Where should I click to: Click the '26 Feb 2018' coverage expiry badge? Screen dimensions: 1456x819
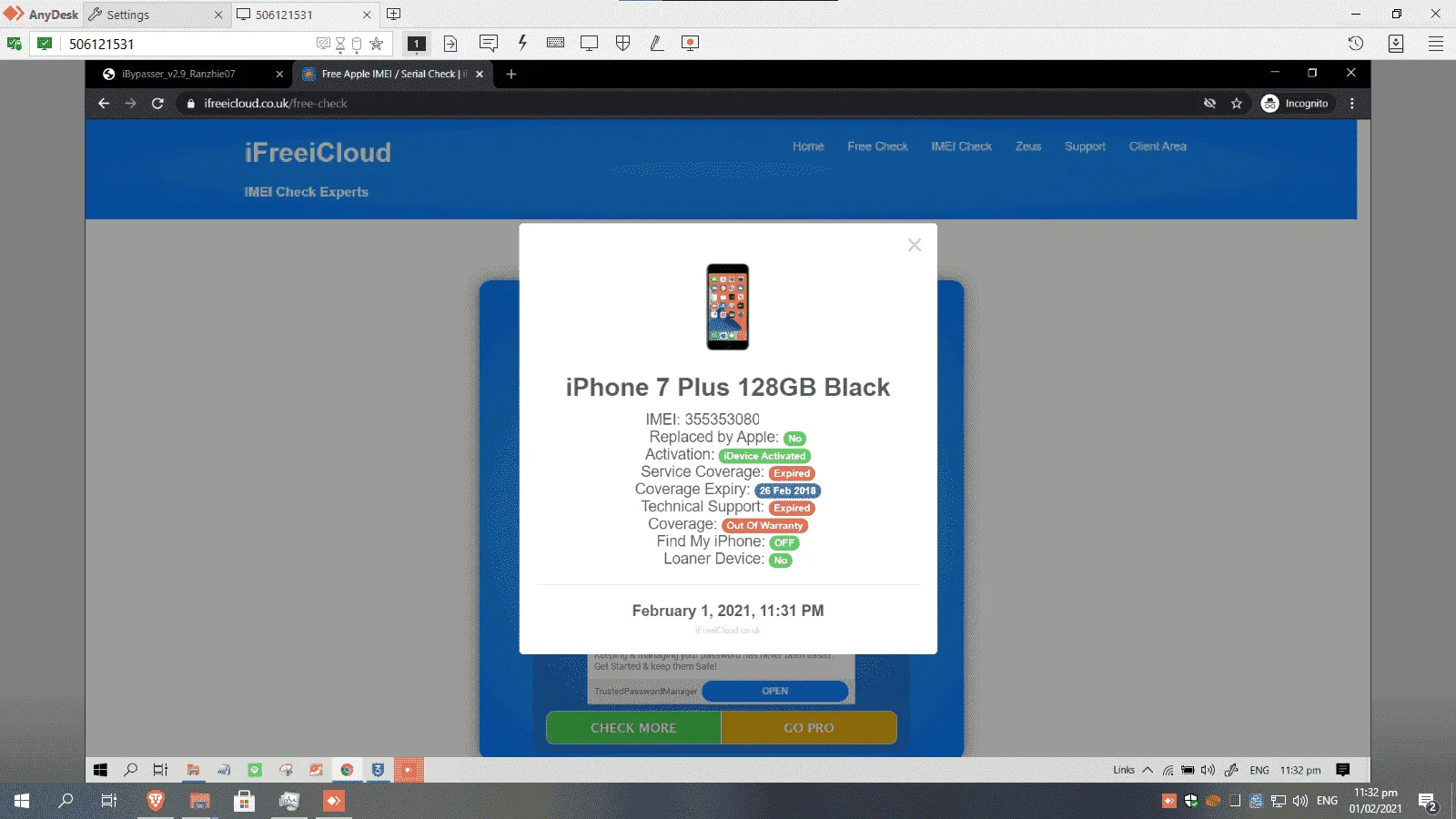click(x=788, y=490)
